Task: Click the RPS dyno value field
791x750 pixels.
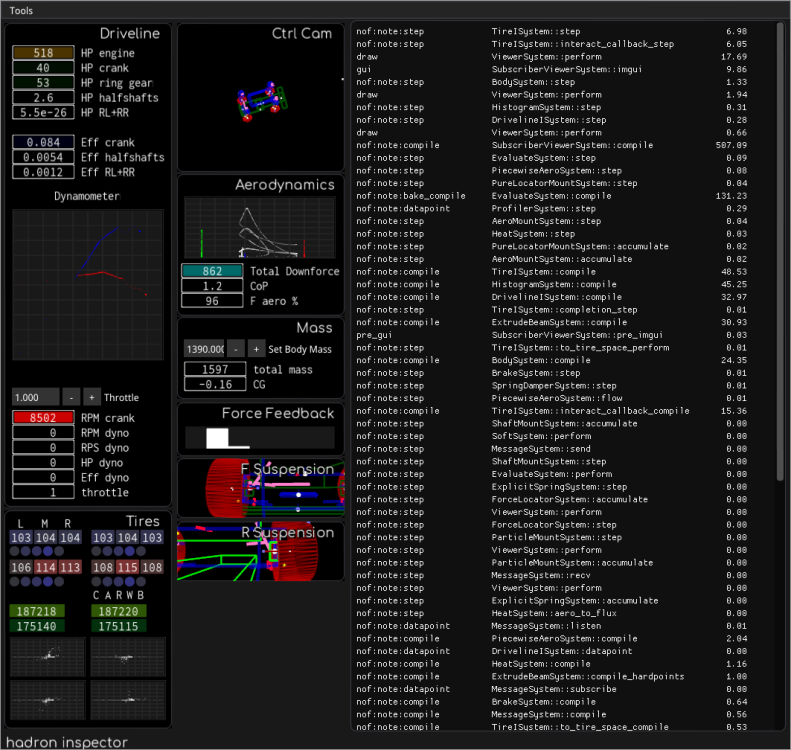Action: click(43, 447)
